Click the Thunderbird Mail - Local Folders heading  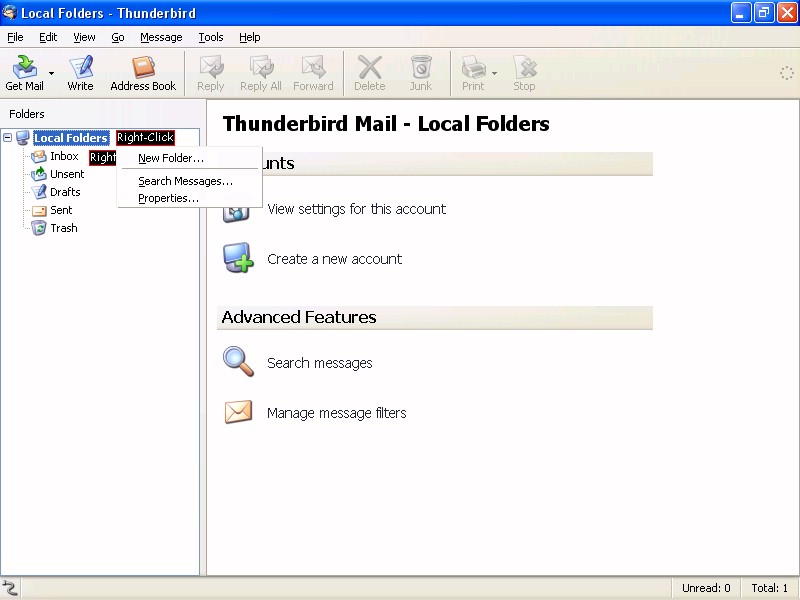[386, 124]
